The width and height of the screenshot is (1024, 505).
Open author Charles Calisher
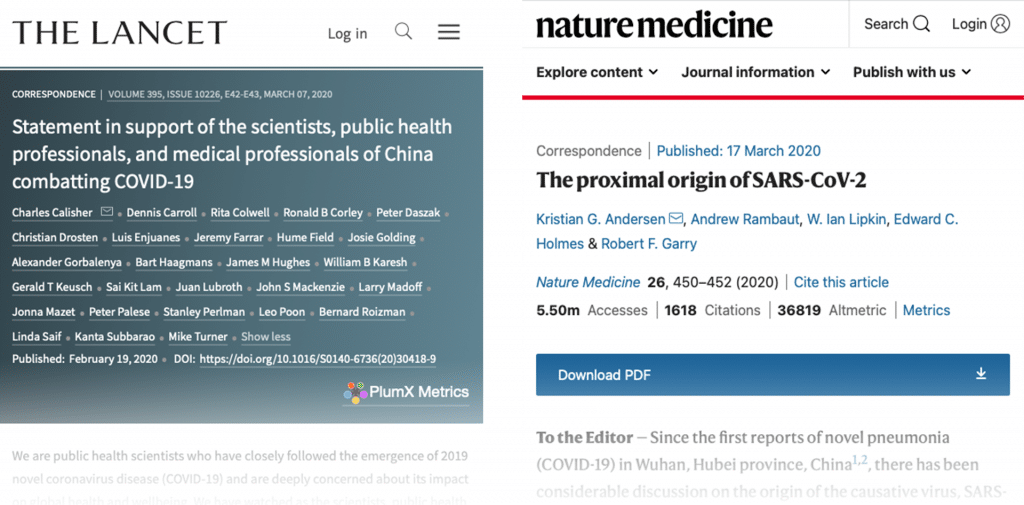[54, 212]
